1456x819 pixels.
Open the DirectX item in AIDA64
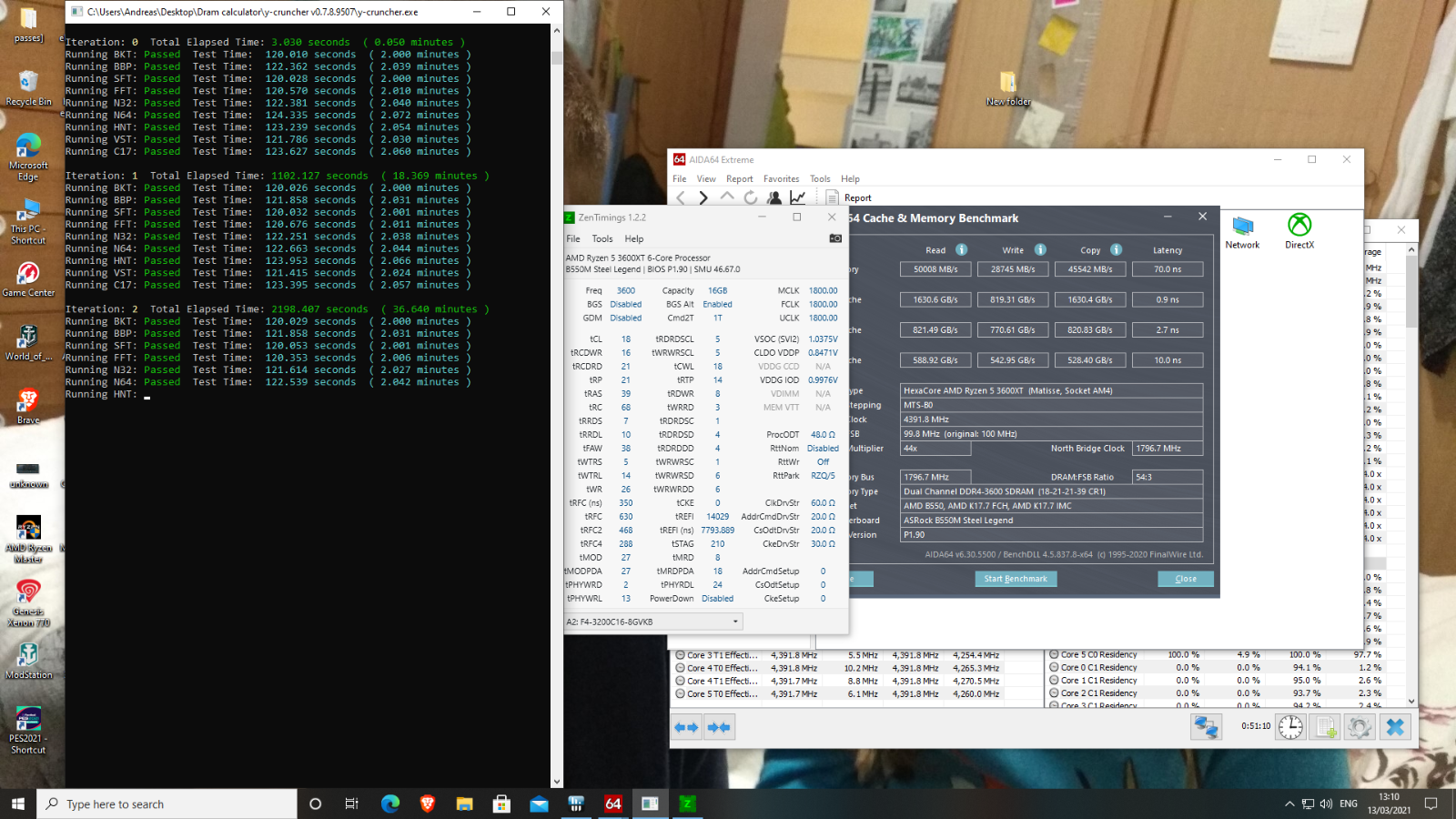pyautogui.click(x=1299, y=231)
